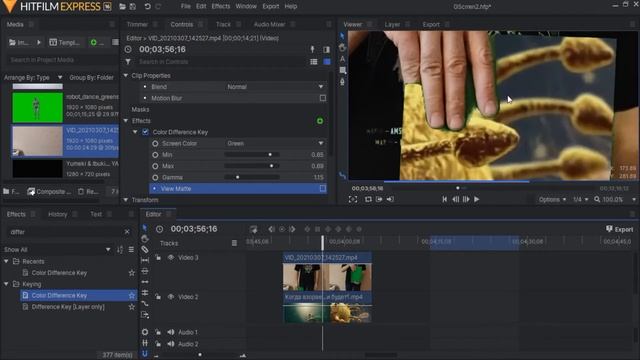Toggle the loop playback icon in the Viewer

click(368, 199)
